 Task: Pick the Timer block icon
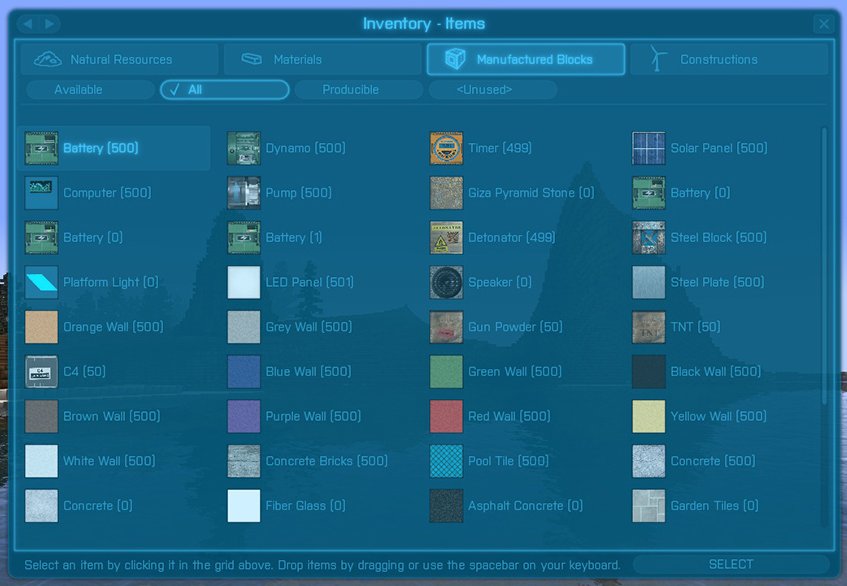tap(446, 148)
